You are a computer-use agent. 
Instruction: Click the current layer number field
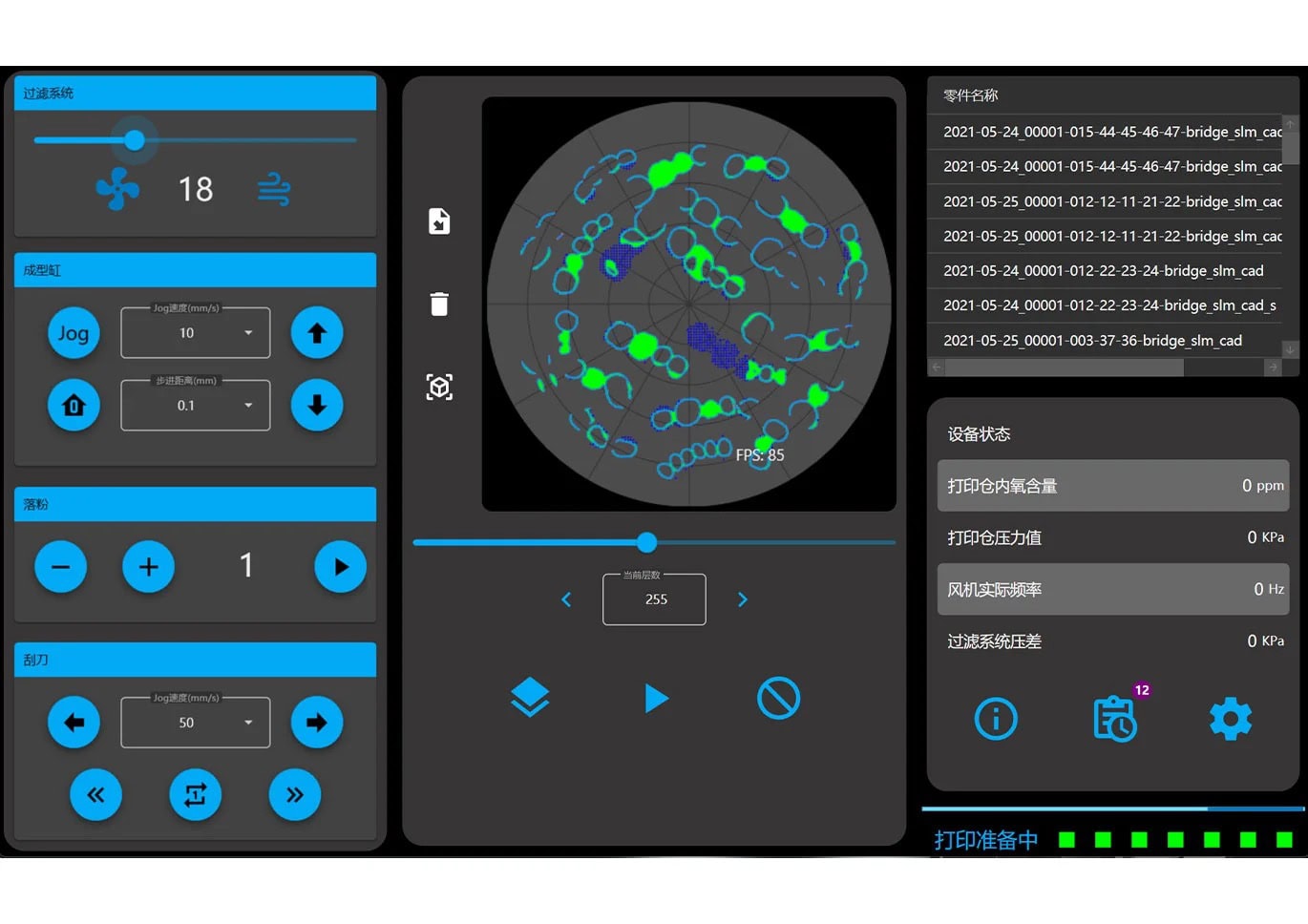(655, 599)
